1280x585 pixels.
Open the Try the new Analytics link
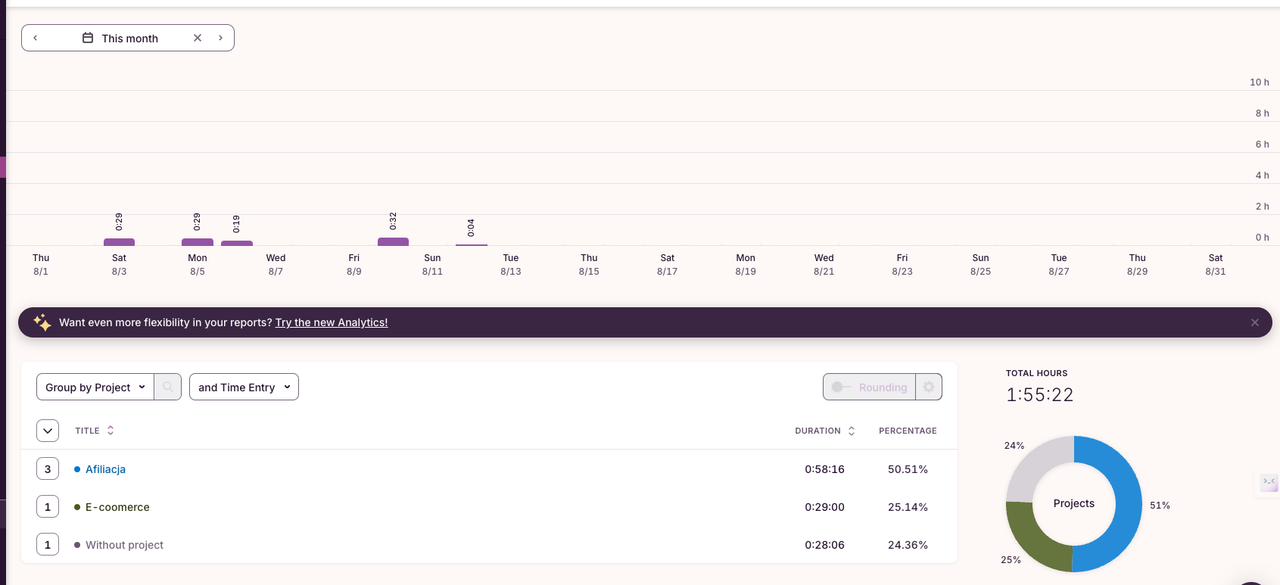331,322
